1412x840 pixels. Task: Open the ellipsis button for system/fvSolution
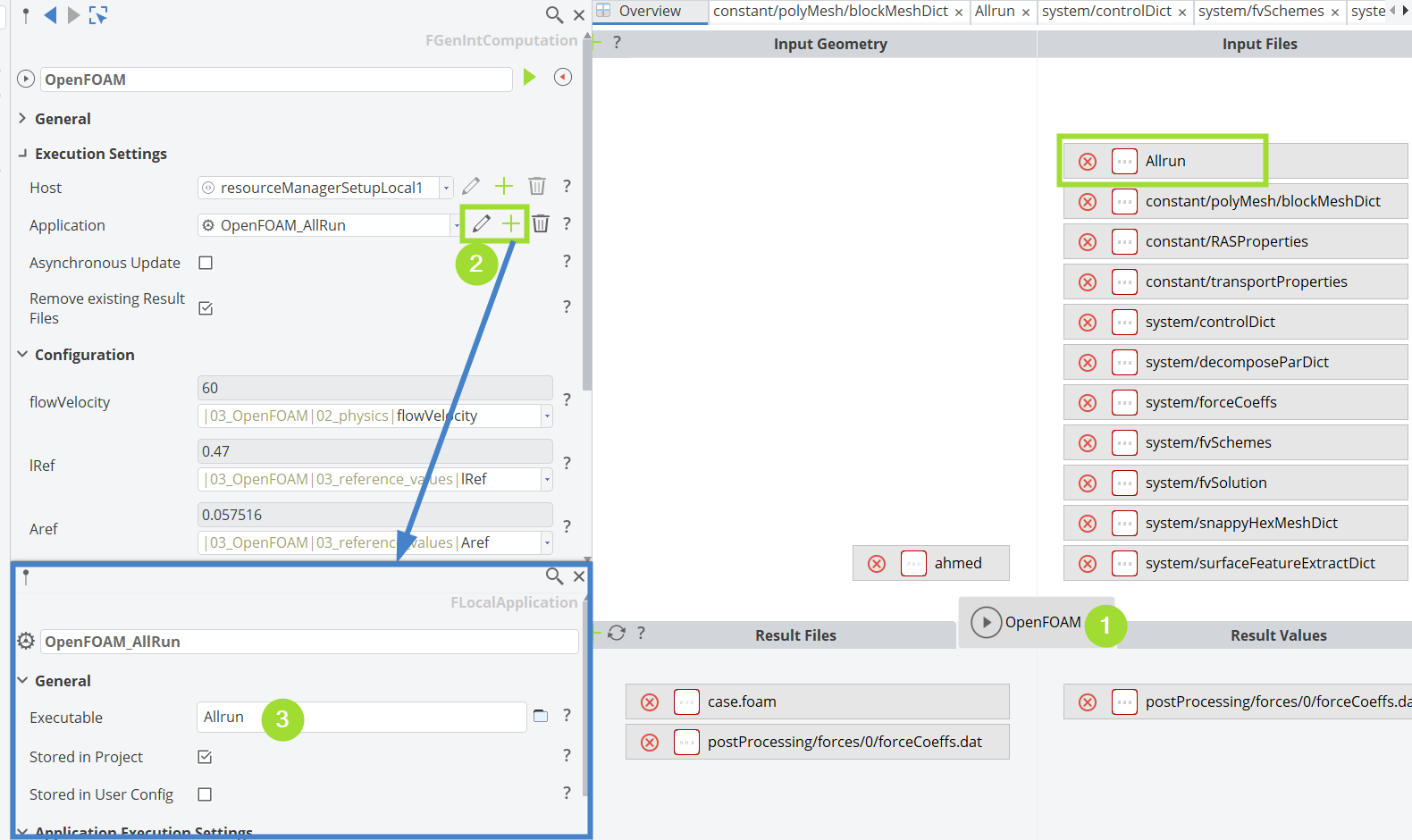click(1124, 483)
